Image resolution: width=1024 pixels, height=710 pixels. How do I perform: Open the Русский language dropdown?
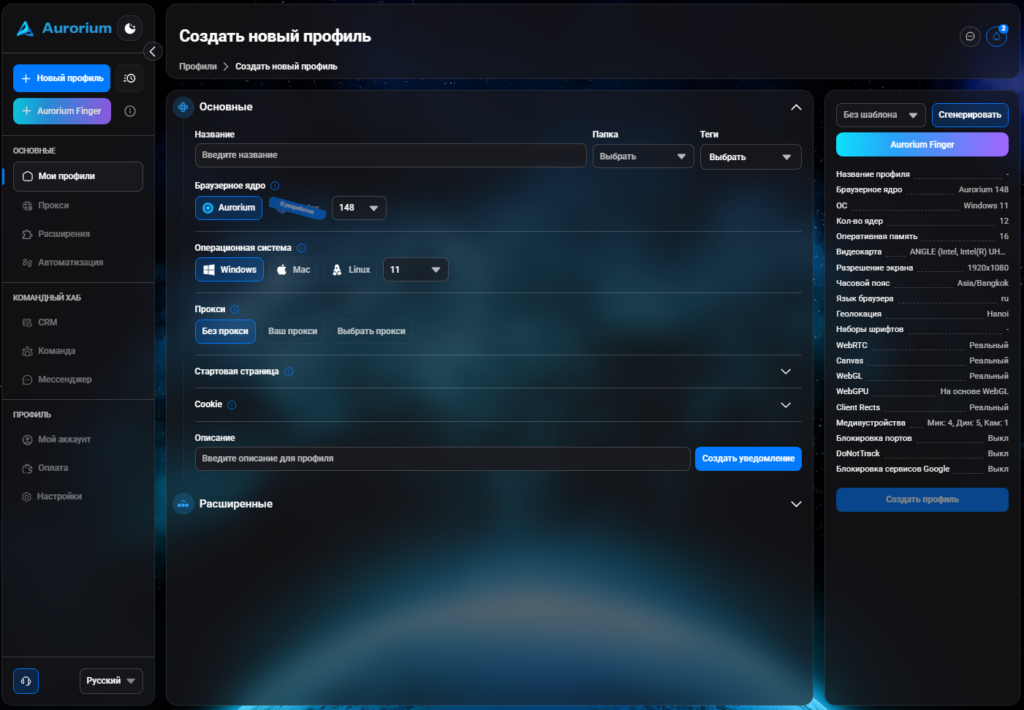pos(111,681)
